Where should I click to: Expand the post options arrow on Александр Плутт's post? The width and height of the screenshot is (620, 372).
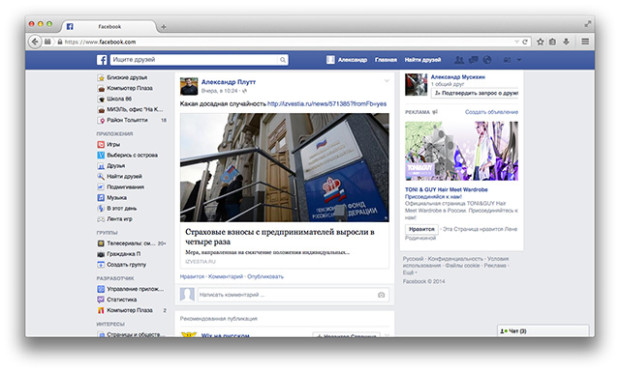coord(387,81)
